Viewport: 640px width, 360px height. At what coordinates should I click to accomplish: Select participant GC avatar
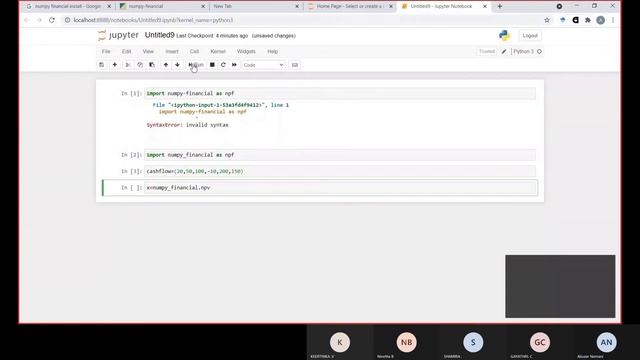pyautogui.click(x=540, y=342)
